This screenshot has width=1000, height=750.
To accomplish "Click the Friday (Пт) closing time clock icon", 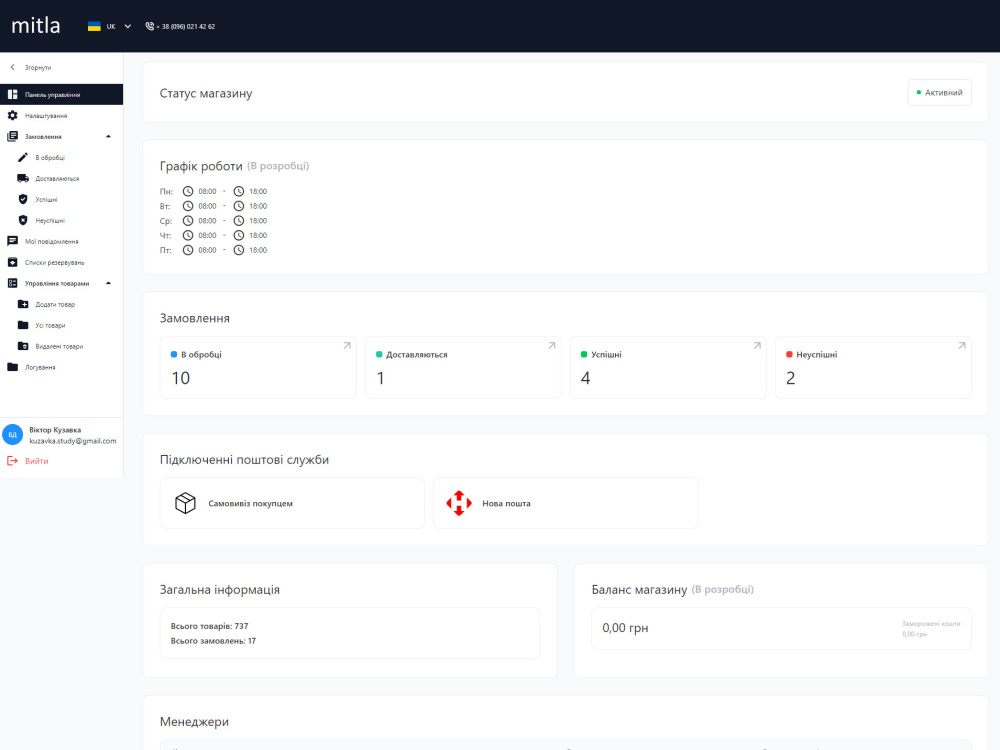I will pos(239,250).
